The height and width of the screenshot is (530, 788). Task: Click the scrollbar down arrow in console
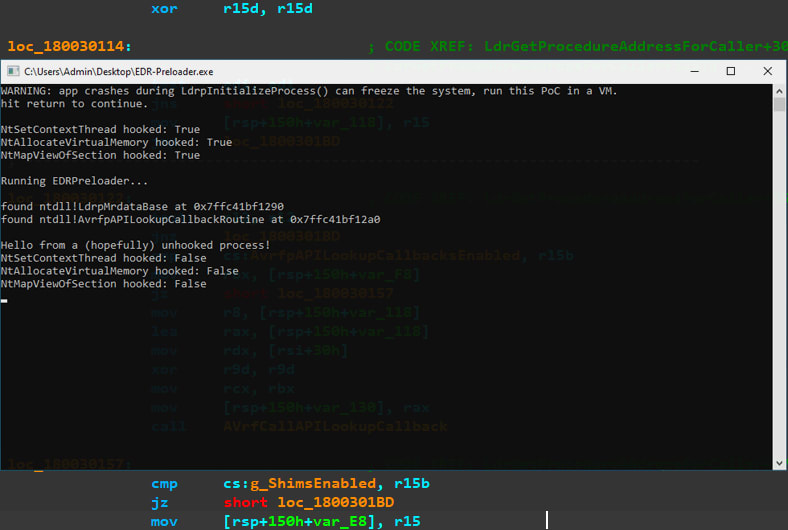tap(779, 462)
